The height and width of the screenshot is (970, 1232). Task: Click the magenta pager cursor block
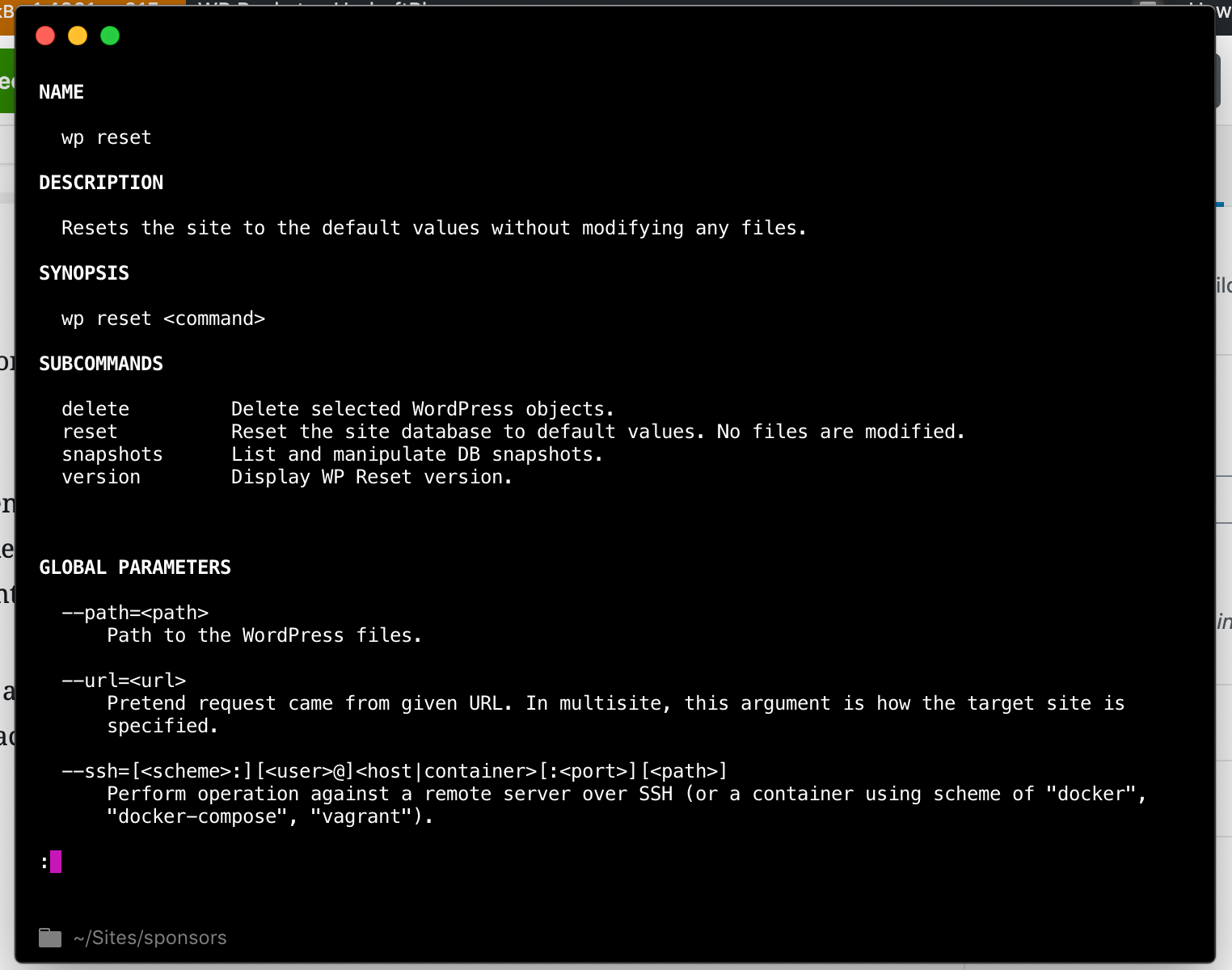[56, 862]
